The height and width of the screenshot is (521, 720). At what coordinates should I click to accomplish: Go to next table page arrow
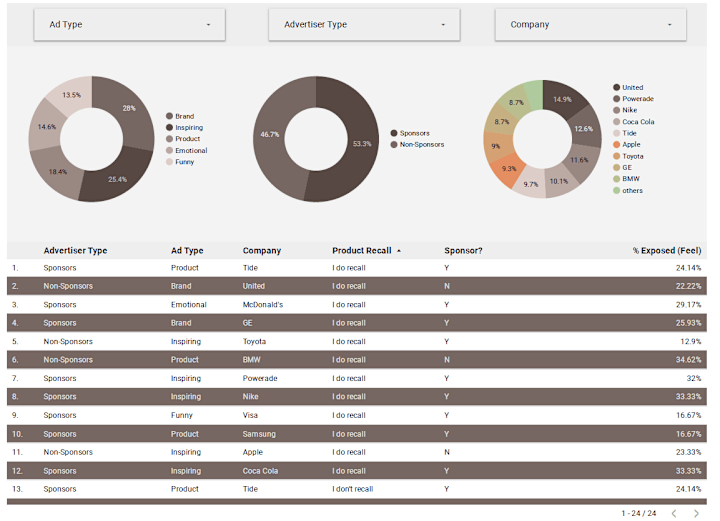click(x=697, y=513)
